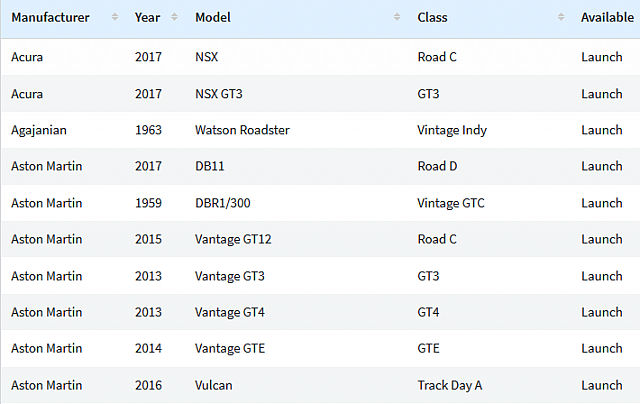640x404 pixels.
Task: Sort by the Class column header
Action: pyautogui.click(x=432, y=18)
